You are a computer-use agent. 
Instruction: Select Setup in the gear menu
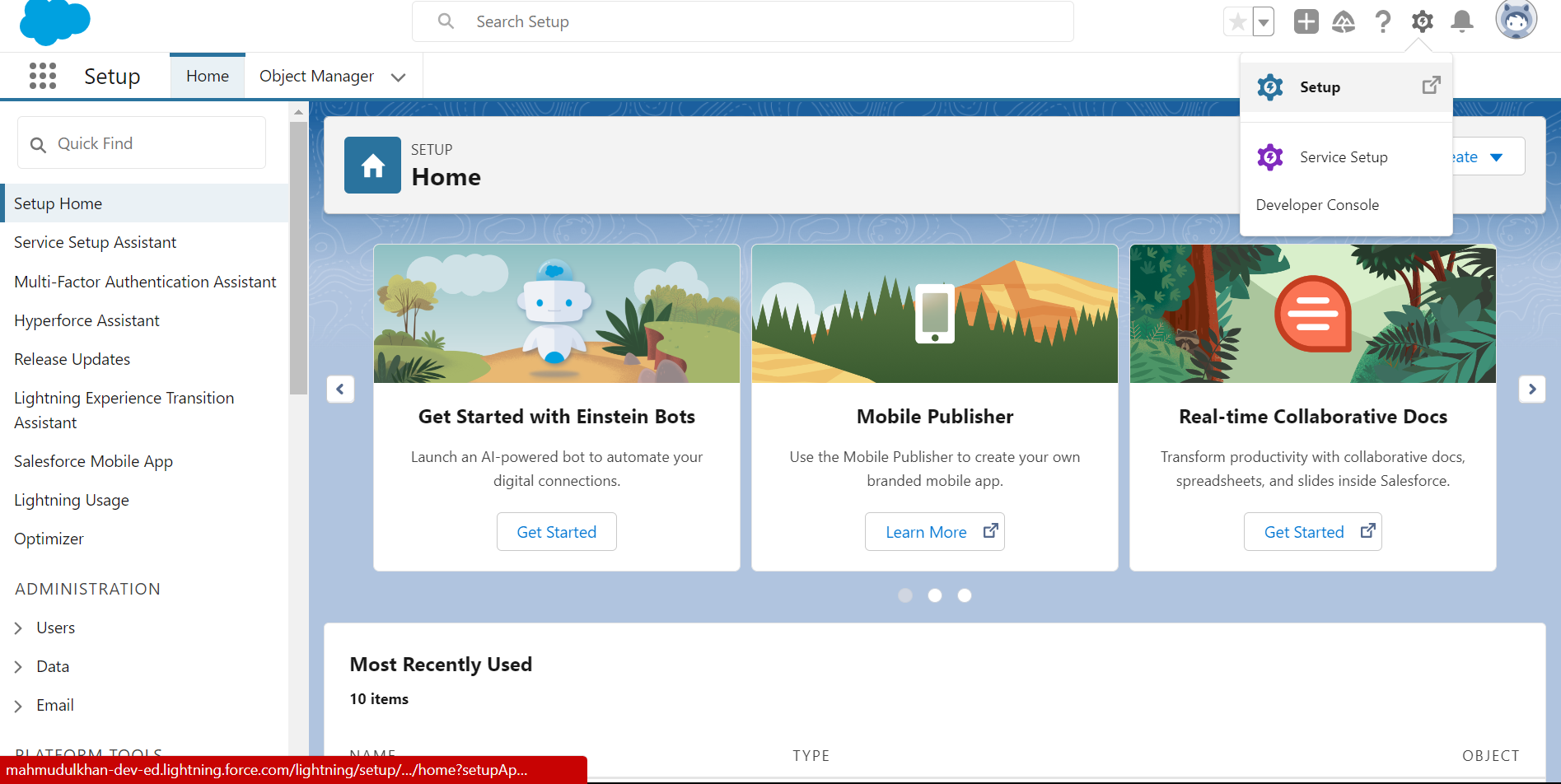point(1346,86)
